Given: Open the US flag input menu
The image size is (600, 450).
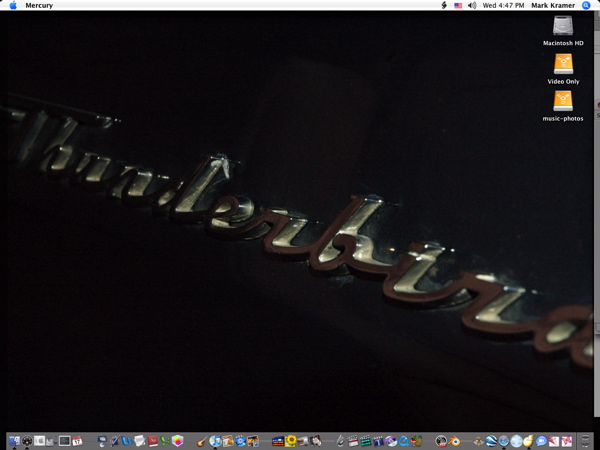Looking at the screenshot, I should pyautogui.click(x=458, y=5).
